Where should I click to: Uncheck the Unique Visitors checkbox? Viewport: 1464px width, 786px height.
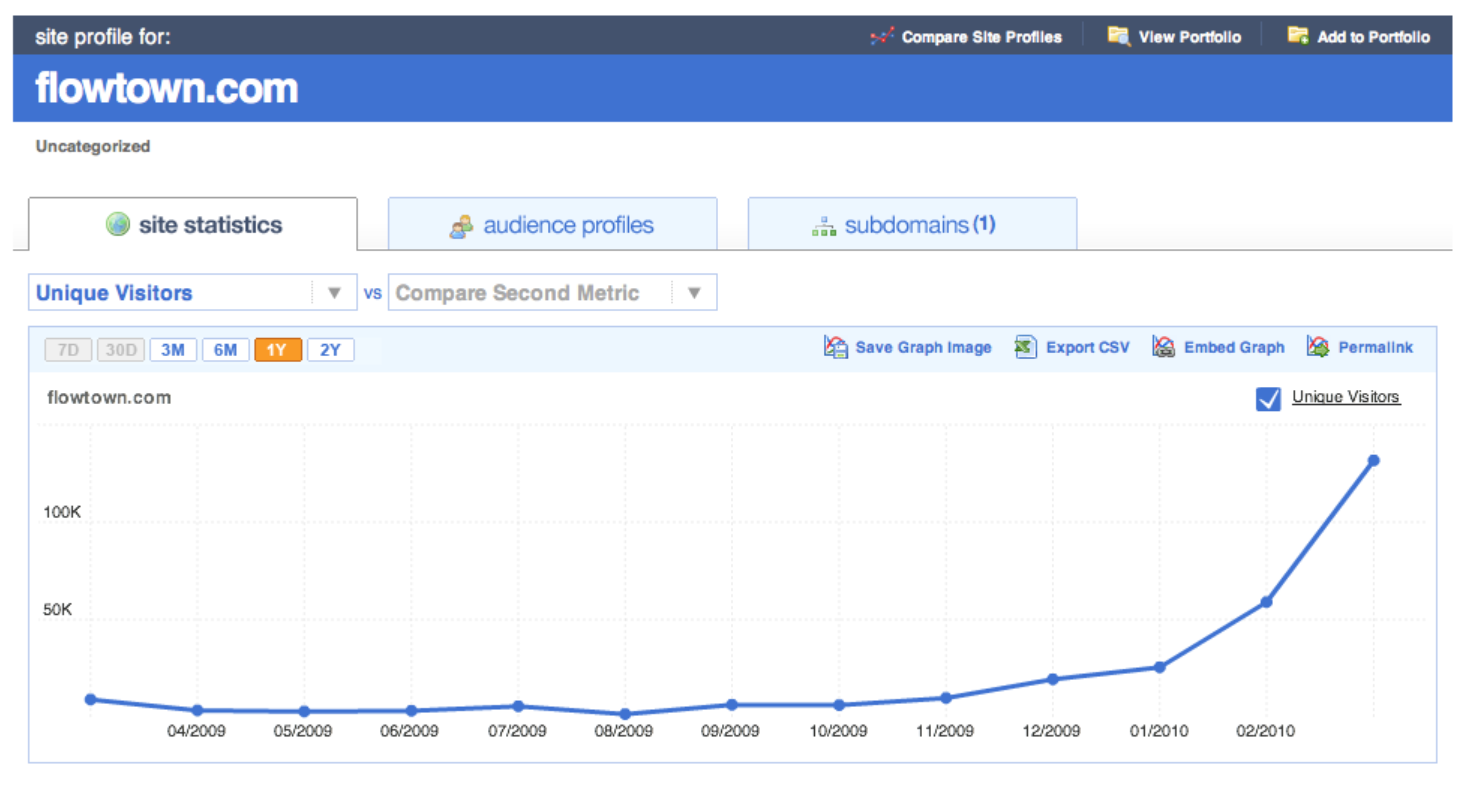point(1268,399)
